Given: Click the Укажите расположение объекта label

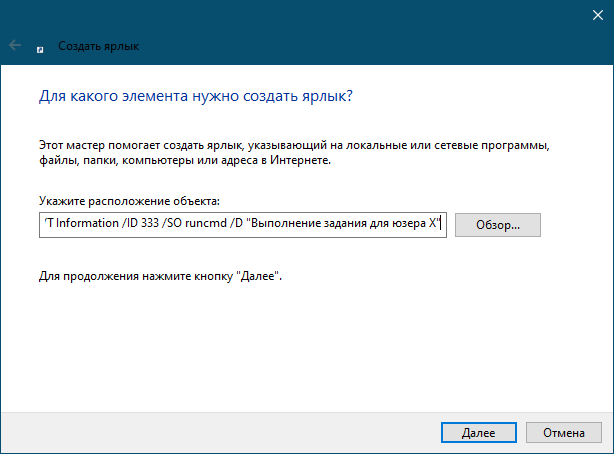Looking at the screenshot, I should pyautogui.click(x=129, y=201).
